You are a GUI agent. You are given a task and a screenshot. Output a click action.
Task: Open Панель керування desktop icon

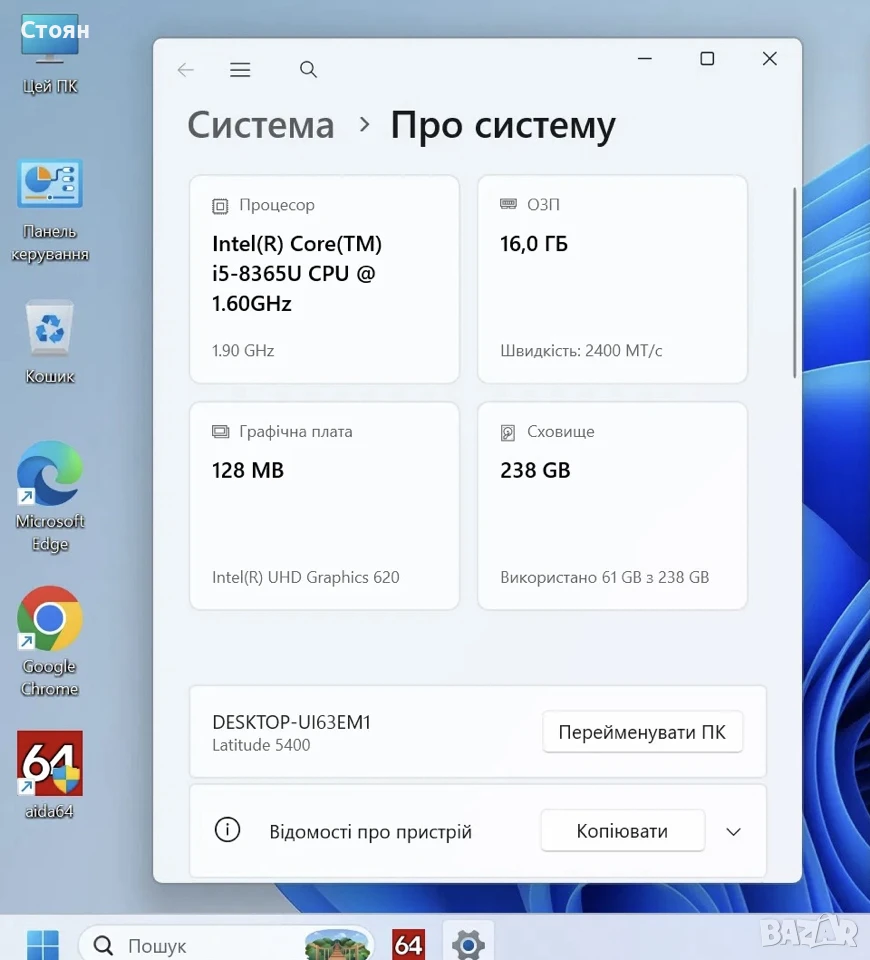coord(50,211)
